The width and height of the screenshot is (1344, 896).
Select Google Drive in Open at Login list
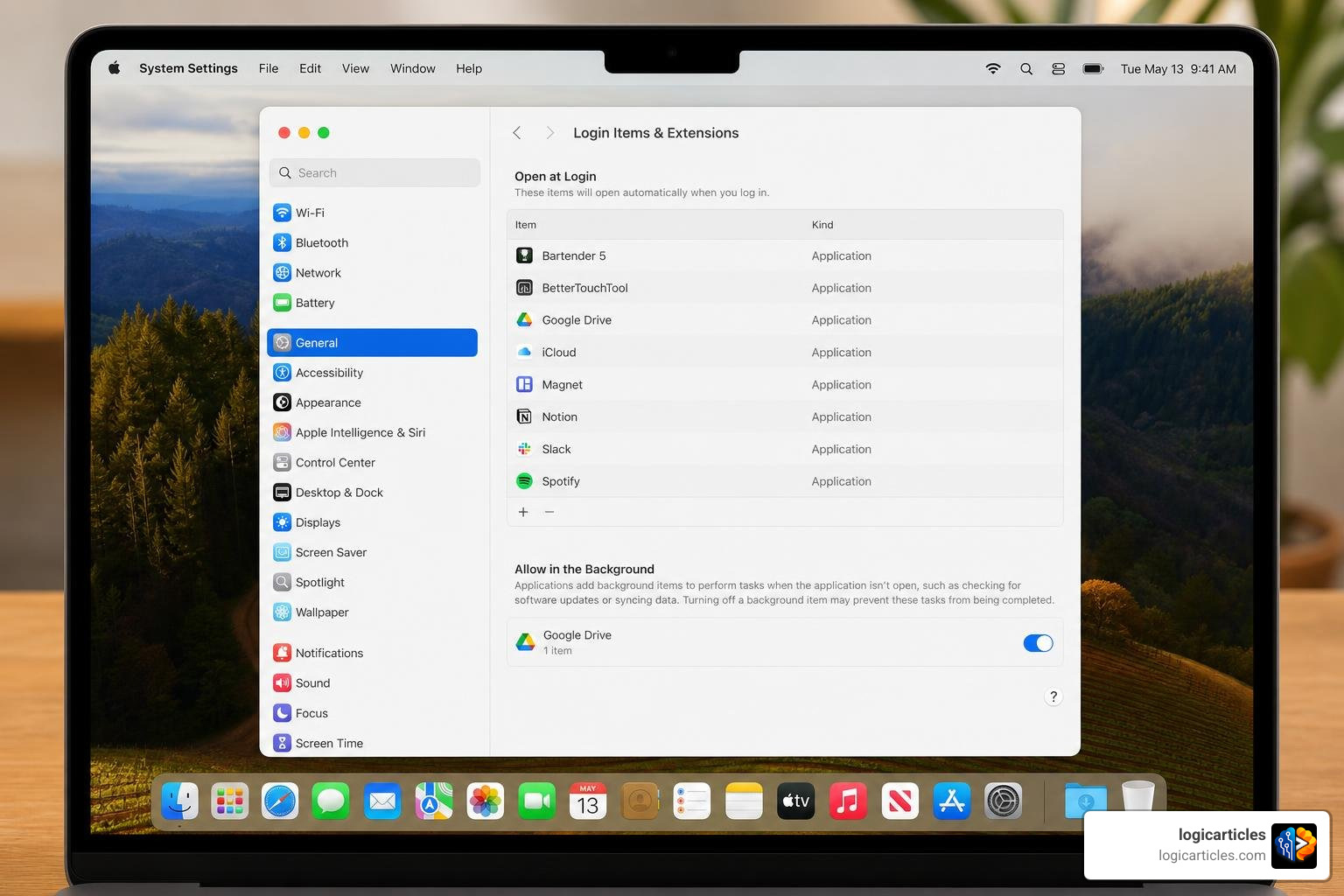point(785,320)
